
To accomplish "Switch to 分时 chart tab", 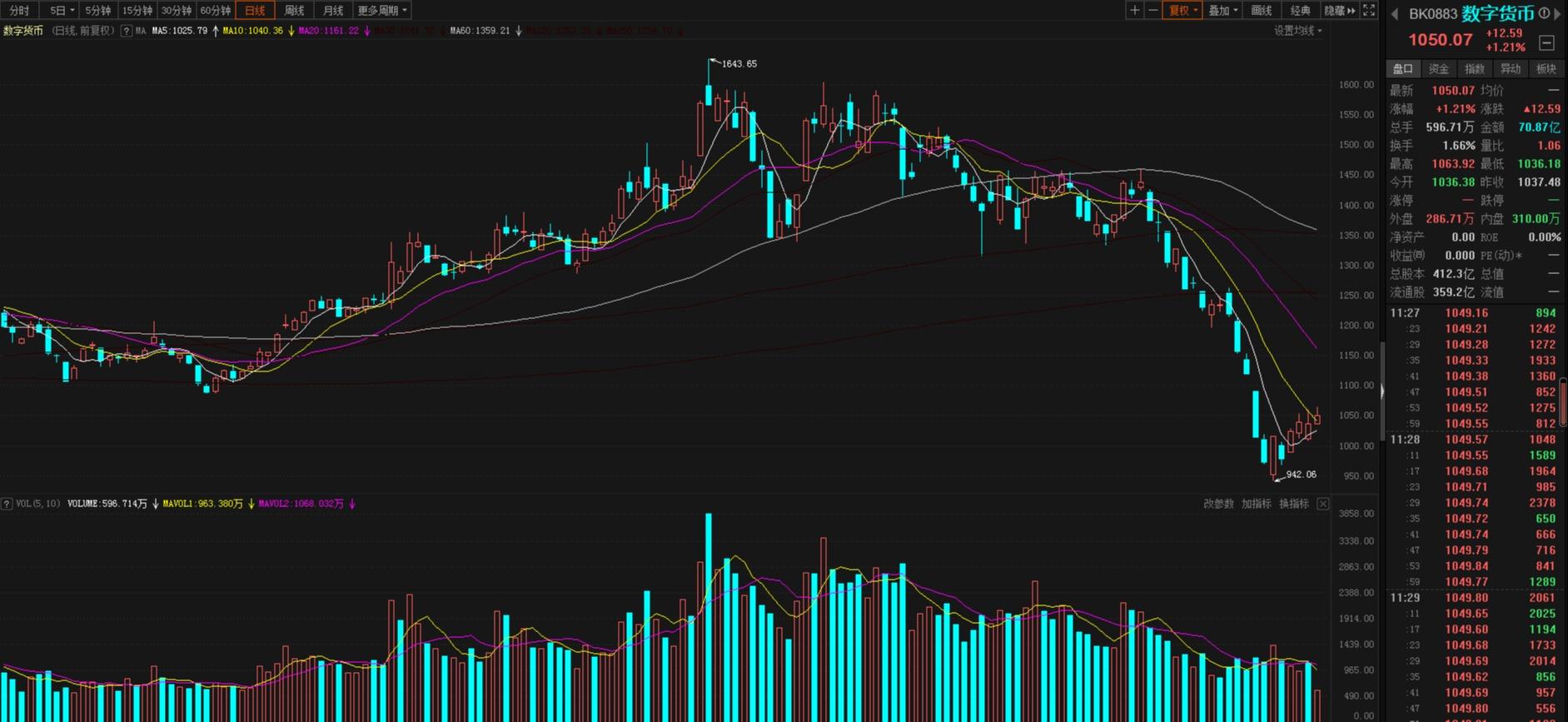I will click(x=19, y=10).
